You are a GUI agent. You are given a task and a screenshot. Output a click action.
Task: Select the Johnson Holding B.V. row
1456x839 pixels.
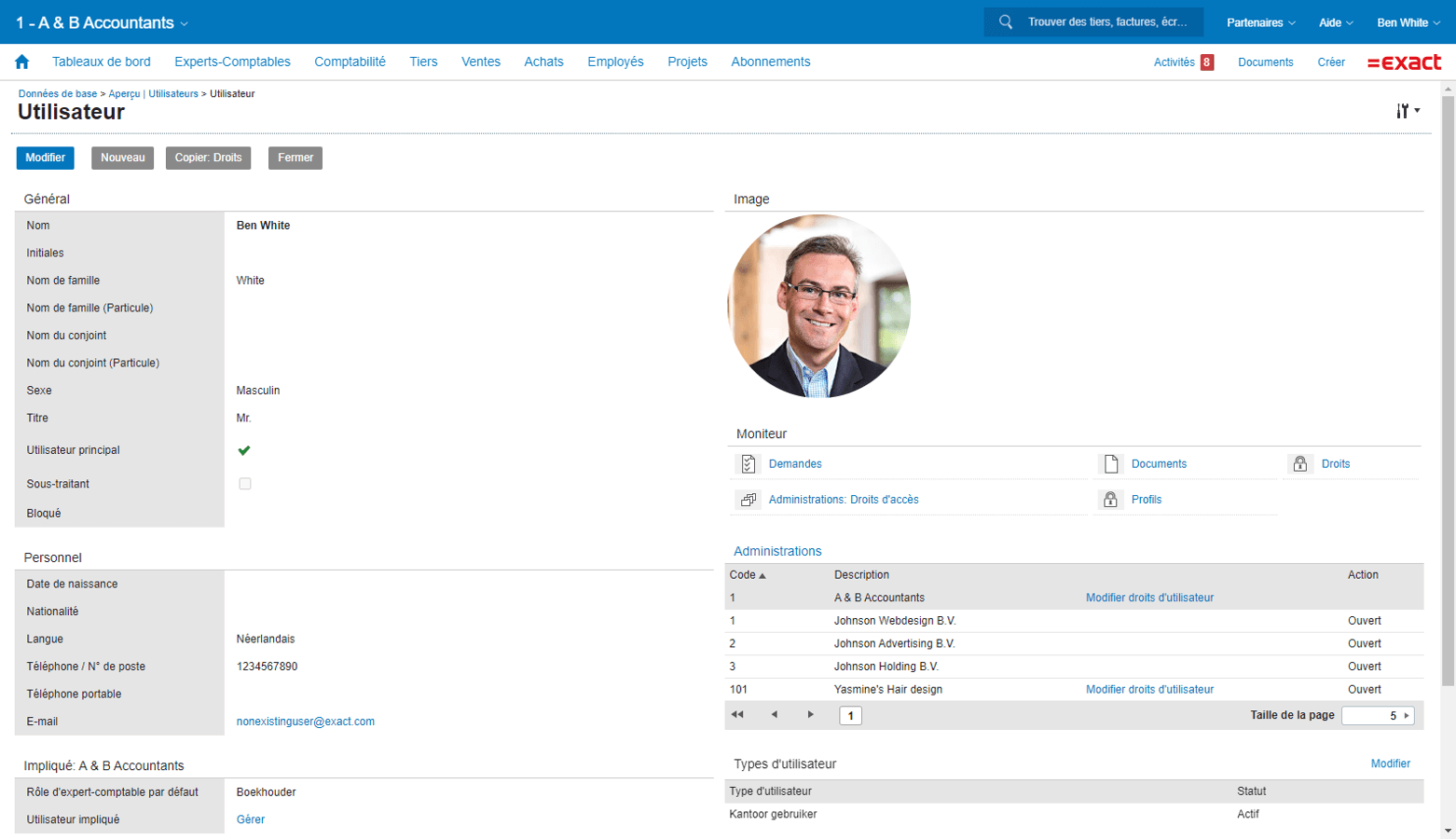(x=1074, y=667)
